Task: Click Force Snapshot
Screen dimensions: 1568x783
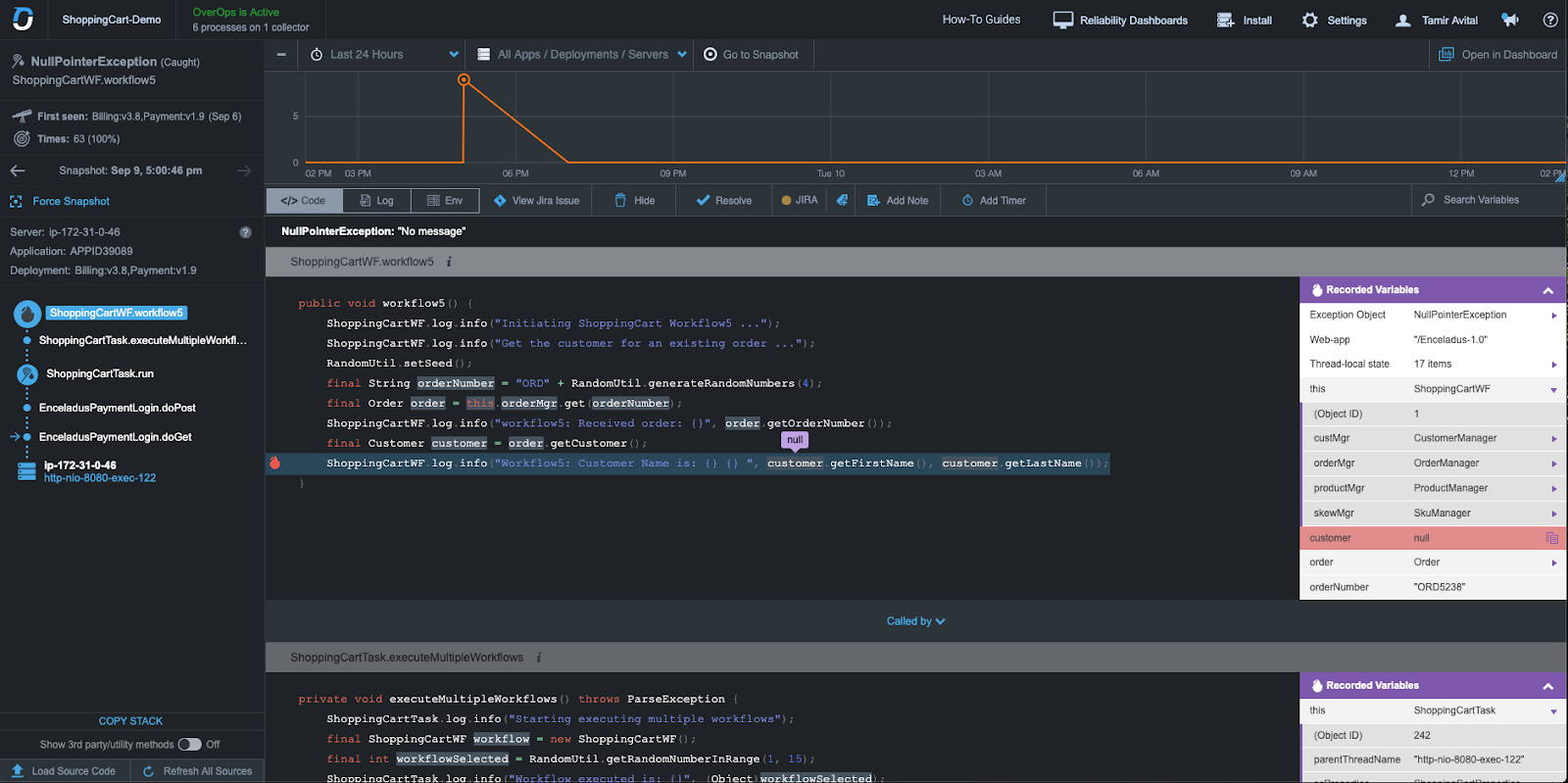Action: pos(60,201)
